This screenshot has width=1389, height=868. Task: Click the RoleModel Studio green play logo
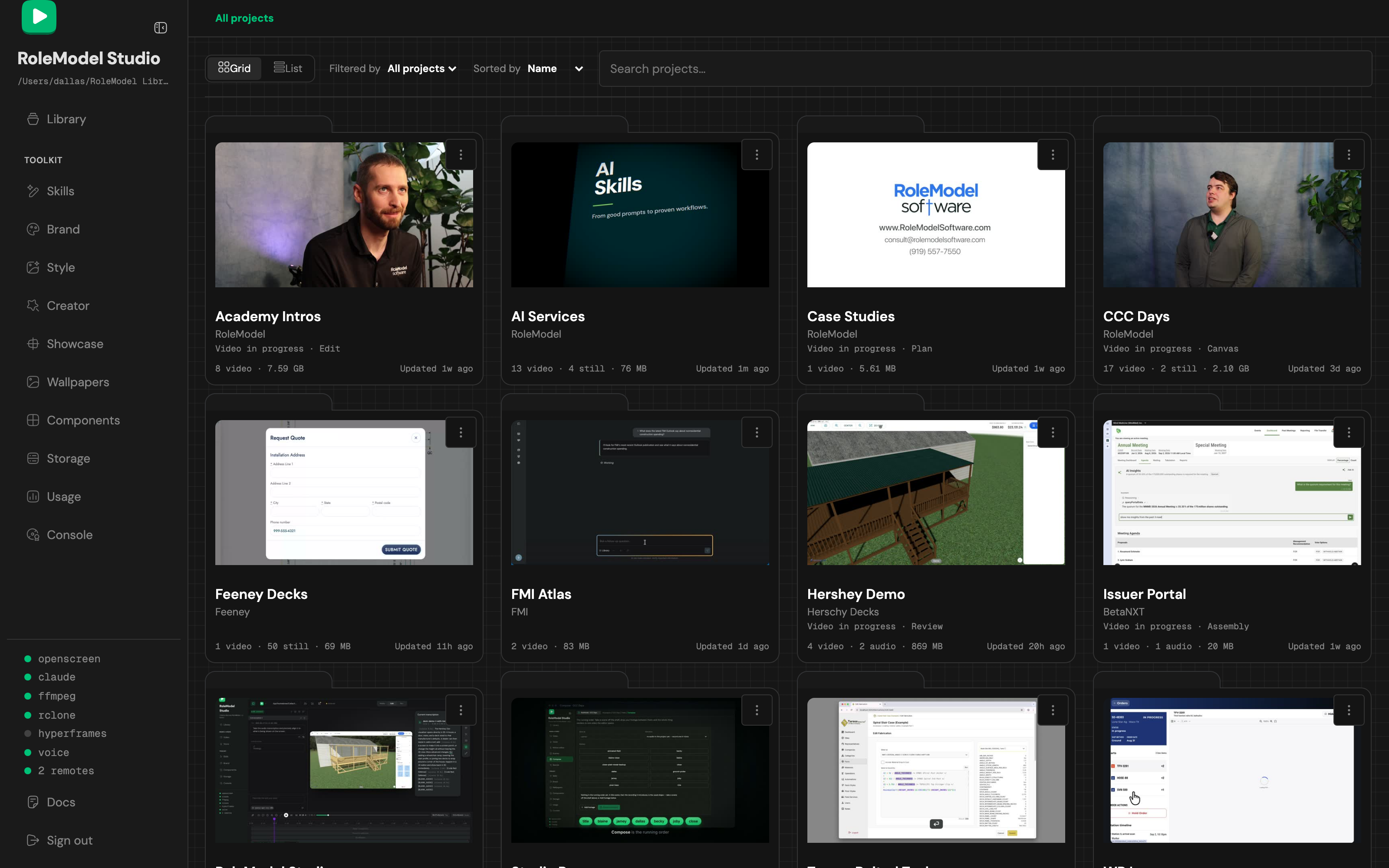click(x=39, y=16)
